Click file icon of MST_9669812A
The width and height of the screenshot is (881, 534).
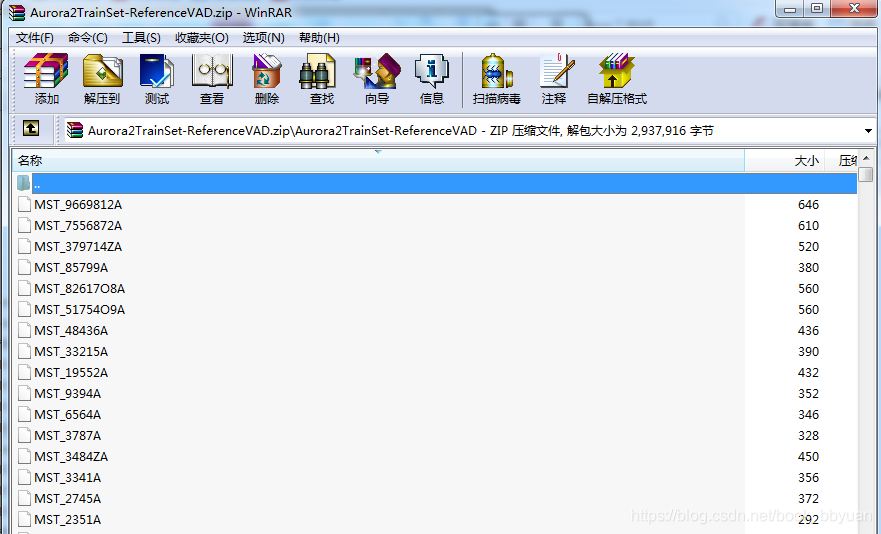pyautogui.click(x=24, y=204)
